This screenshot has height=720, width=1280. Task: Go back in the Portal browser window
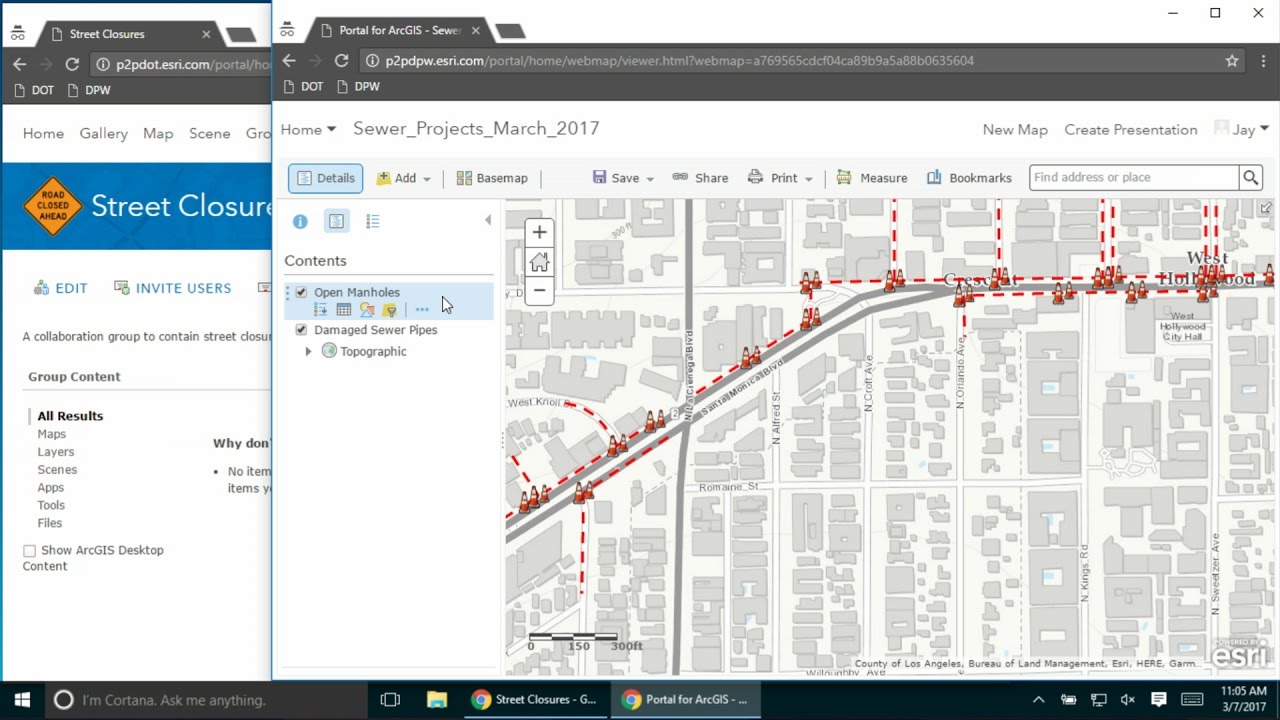(x=289, y=60)
